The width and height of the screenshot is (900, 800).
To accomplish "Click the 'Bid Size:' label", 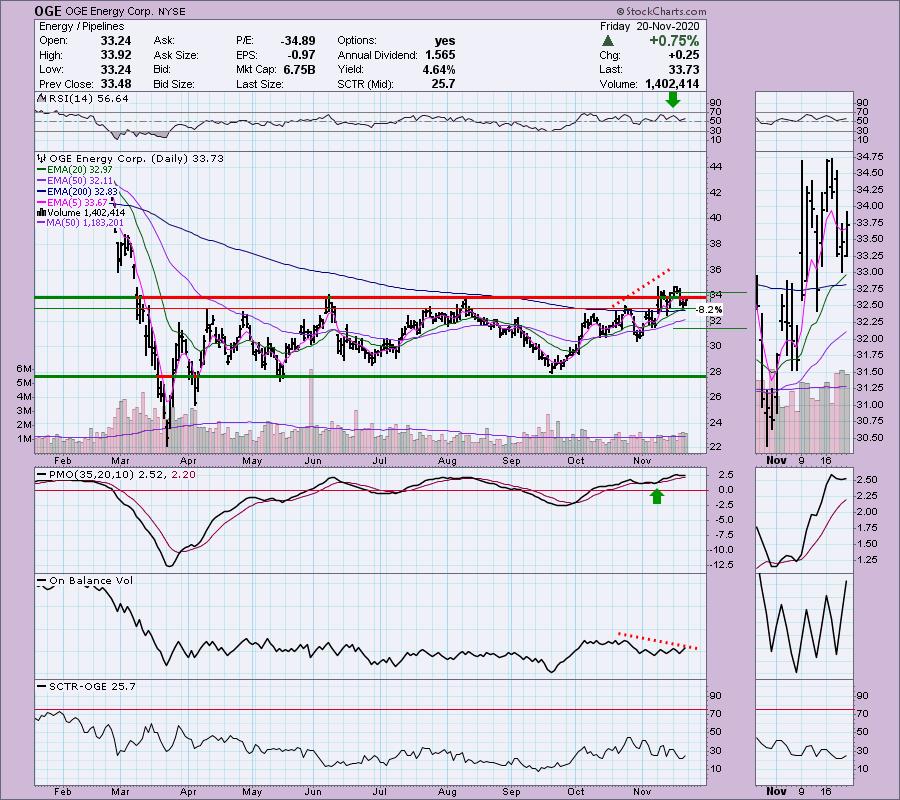I will click(174, 84).
